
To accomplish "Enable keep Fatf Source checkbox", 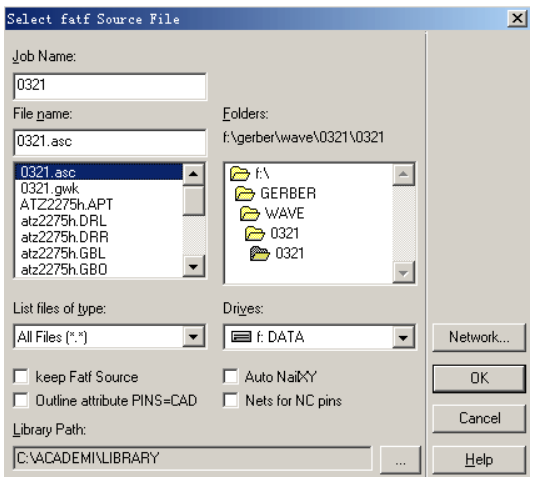I will tap(21, 377).
